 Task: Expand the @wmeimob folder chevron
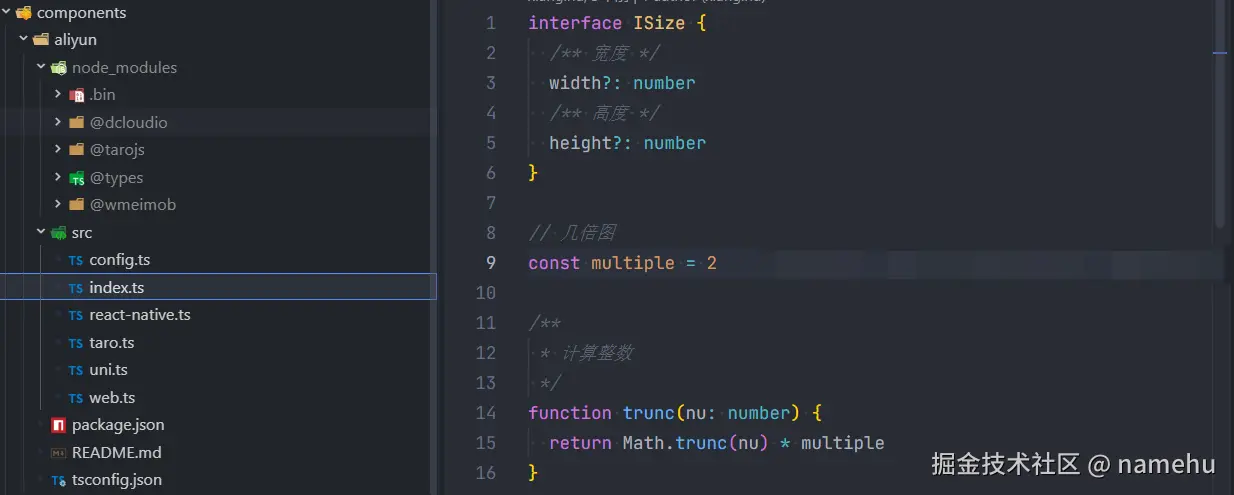[58, 204]
